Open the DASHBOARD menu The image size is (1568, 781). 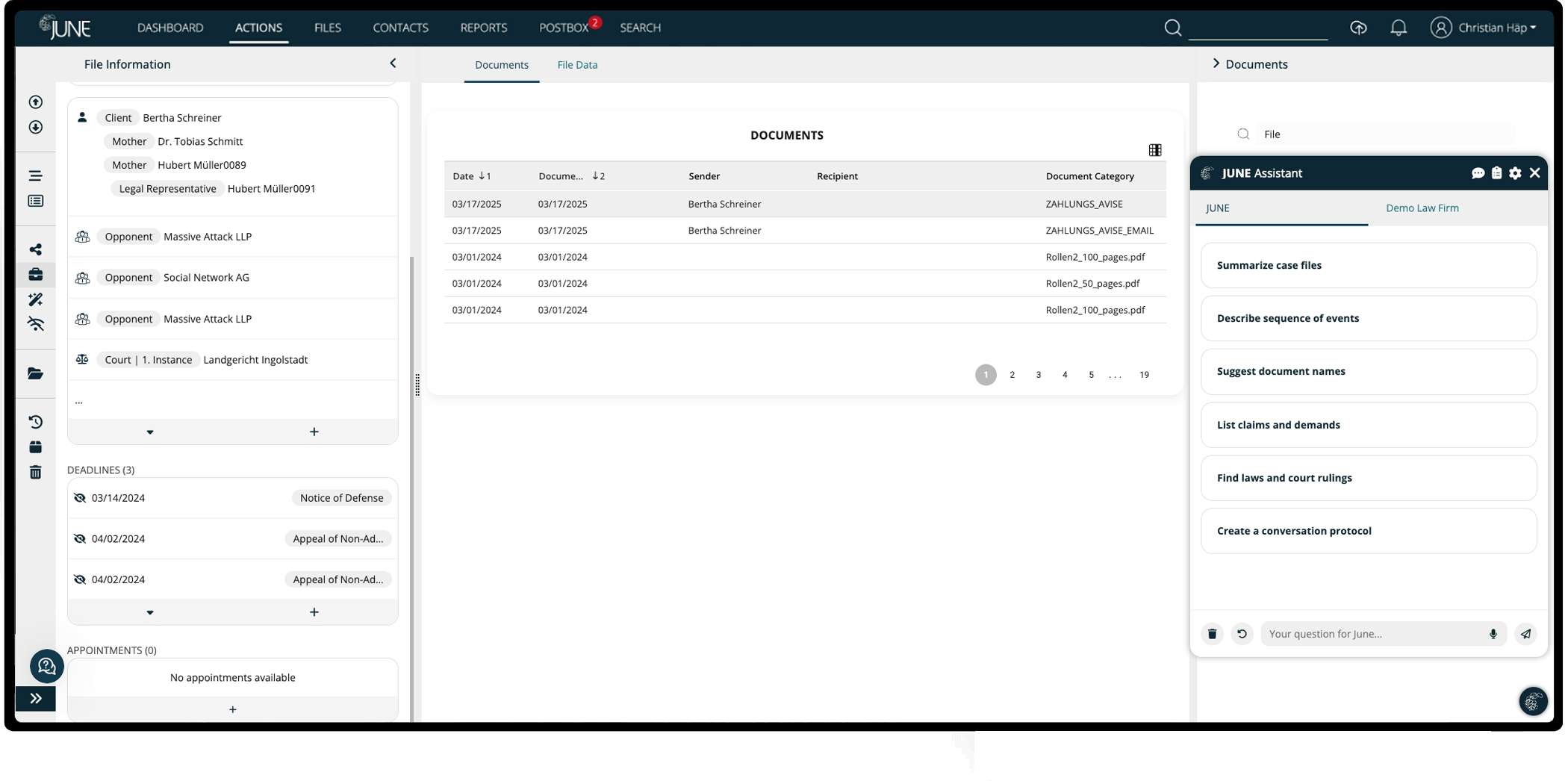[x=170, y=28]
